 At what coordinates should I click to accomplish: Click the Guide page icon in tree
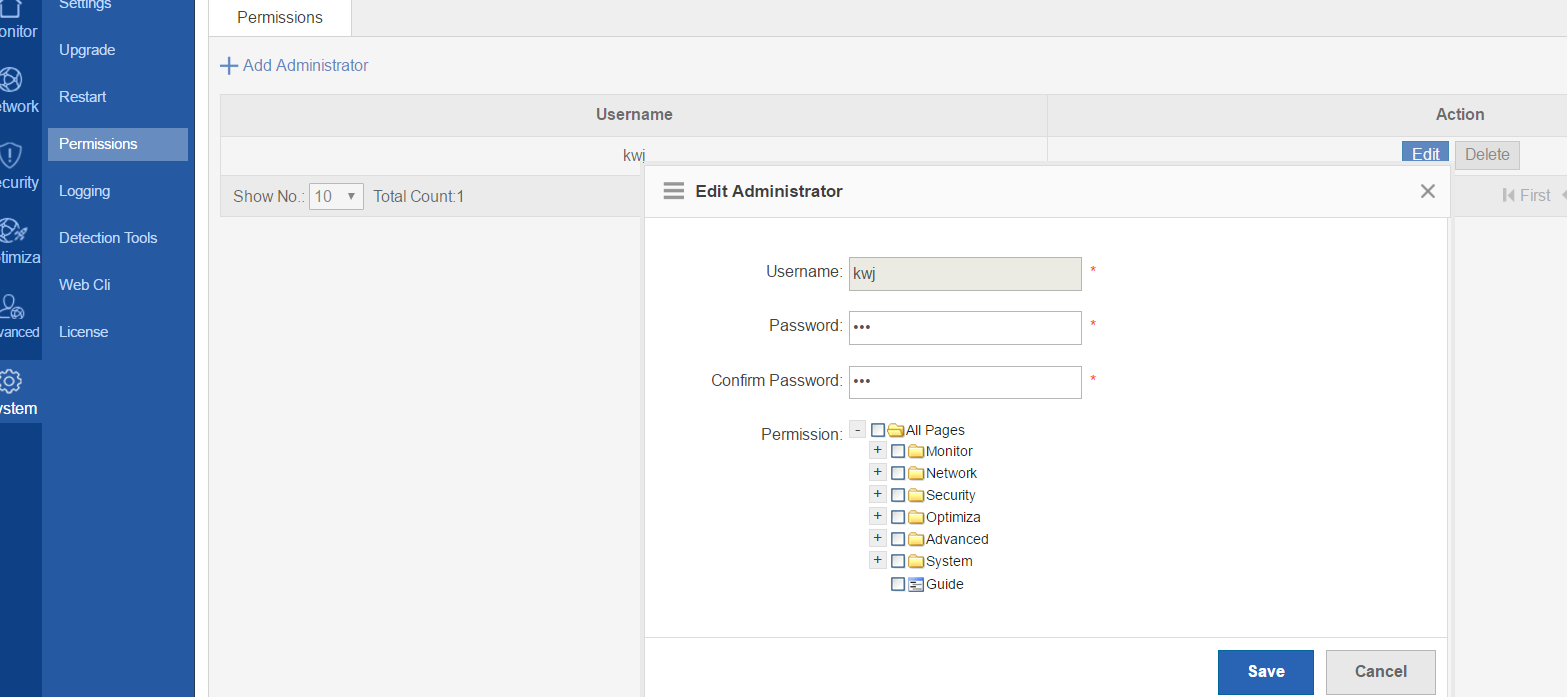point(916,585)
